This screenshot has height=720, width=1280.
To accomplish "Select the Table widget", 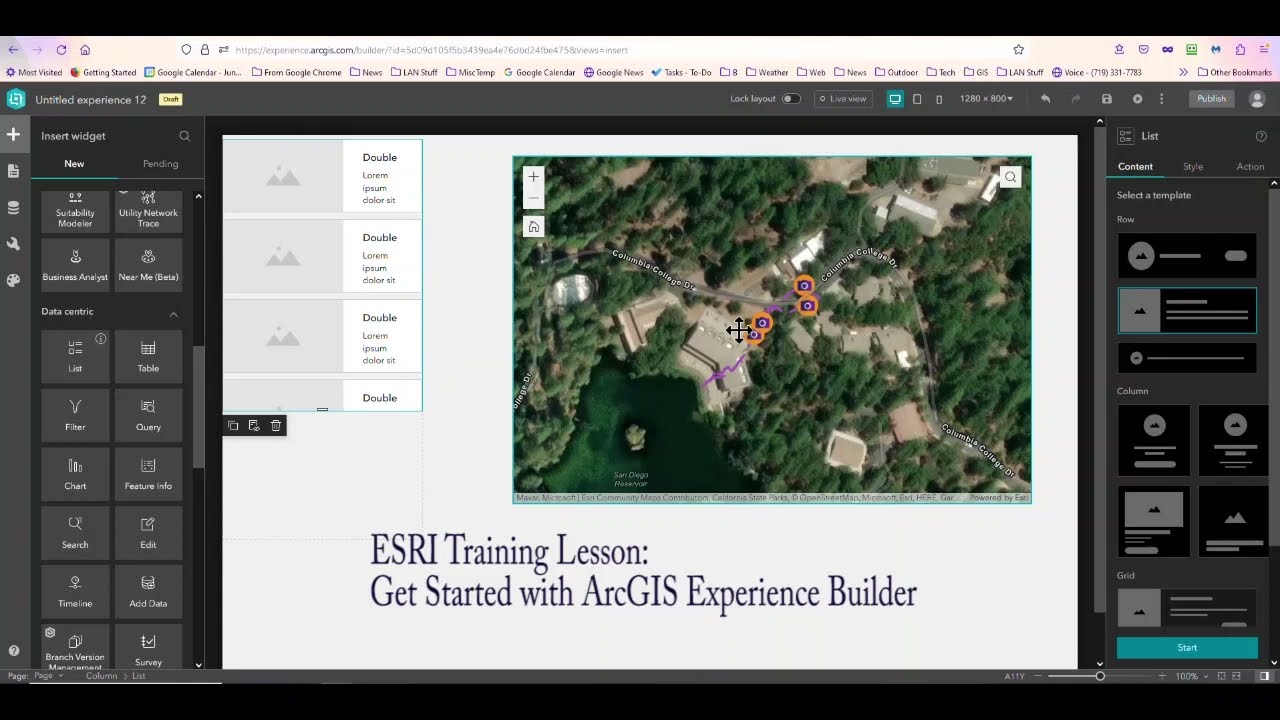I will [148, 355].
